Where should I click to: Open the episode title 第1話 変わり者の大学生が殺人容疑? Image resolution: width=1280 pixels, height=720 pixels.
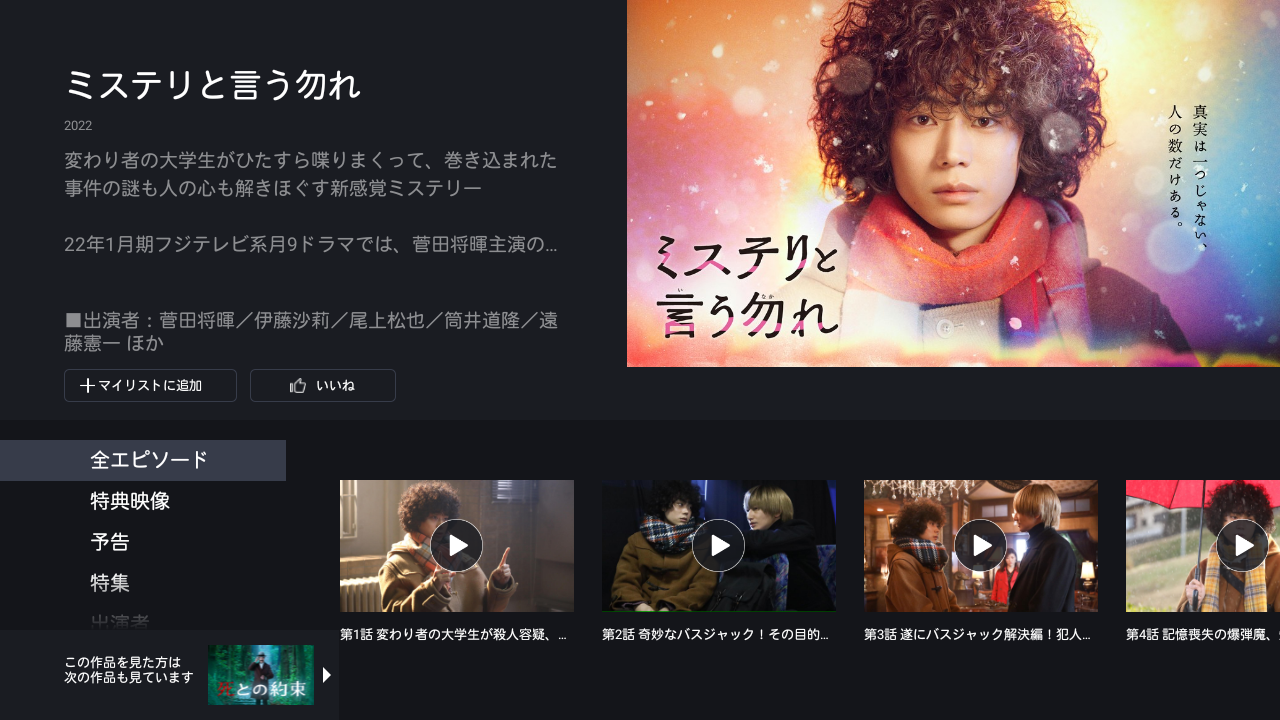(x=454, y=635)
